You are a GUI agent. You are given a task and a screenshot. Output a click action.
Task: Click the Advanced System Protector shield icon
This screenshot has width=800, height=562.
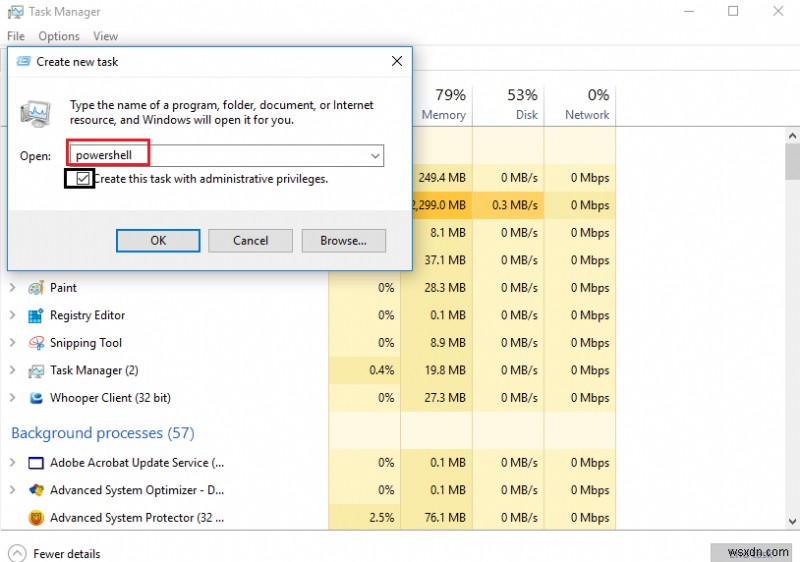point(36,518)
